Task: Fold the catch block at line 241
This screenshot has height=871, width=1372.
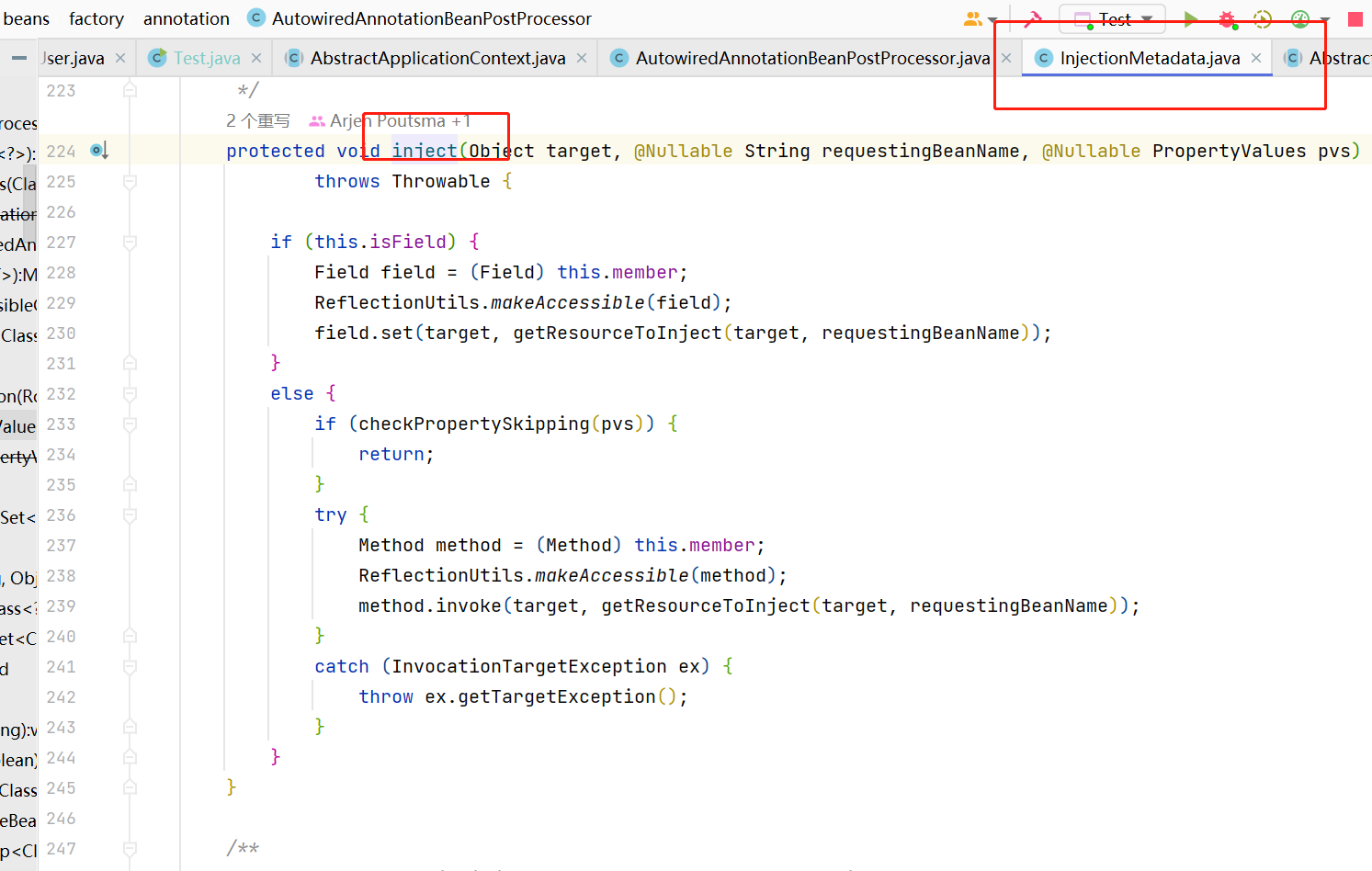Action: [130, 667]
